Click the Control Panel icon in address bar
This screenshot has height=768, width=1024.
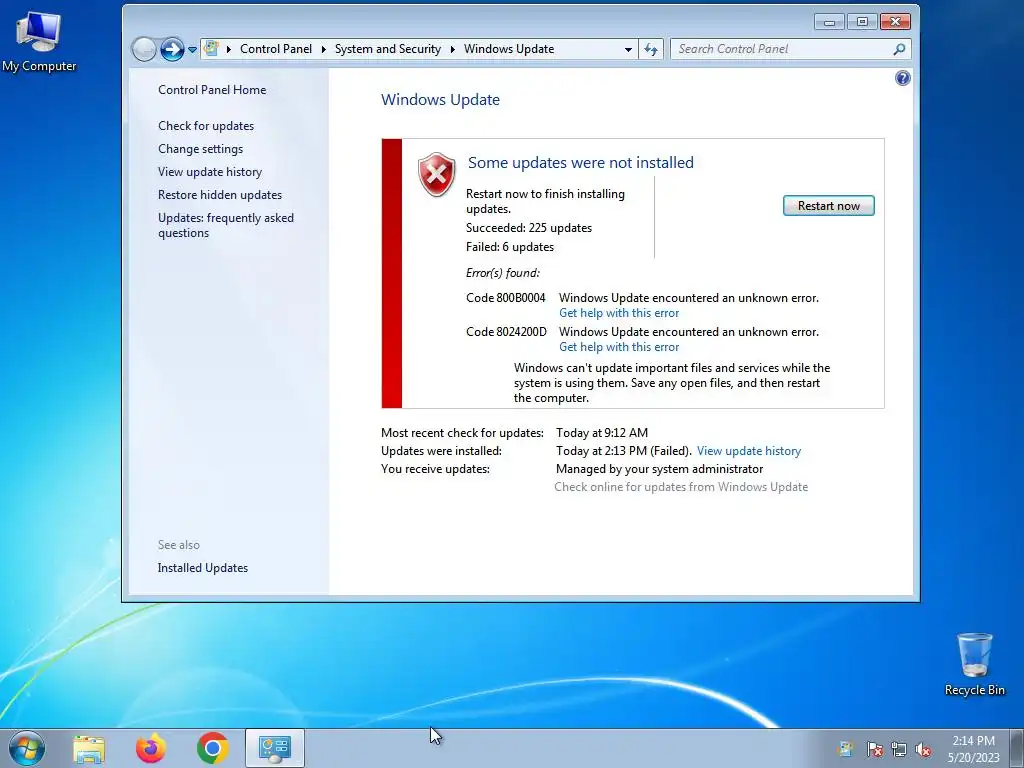[x=211, y=48]
